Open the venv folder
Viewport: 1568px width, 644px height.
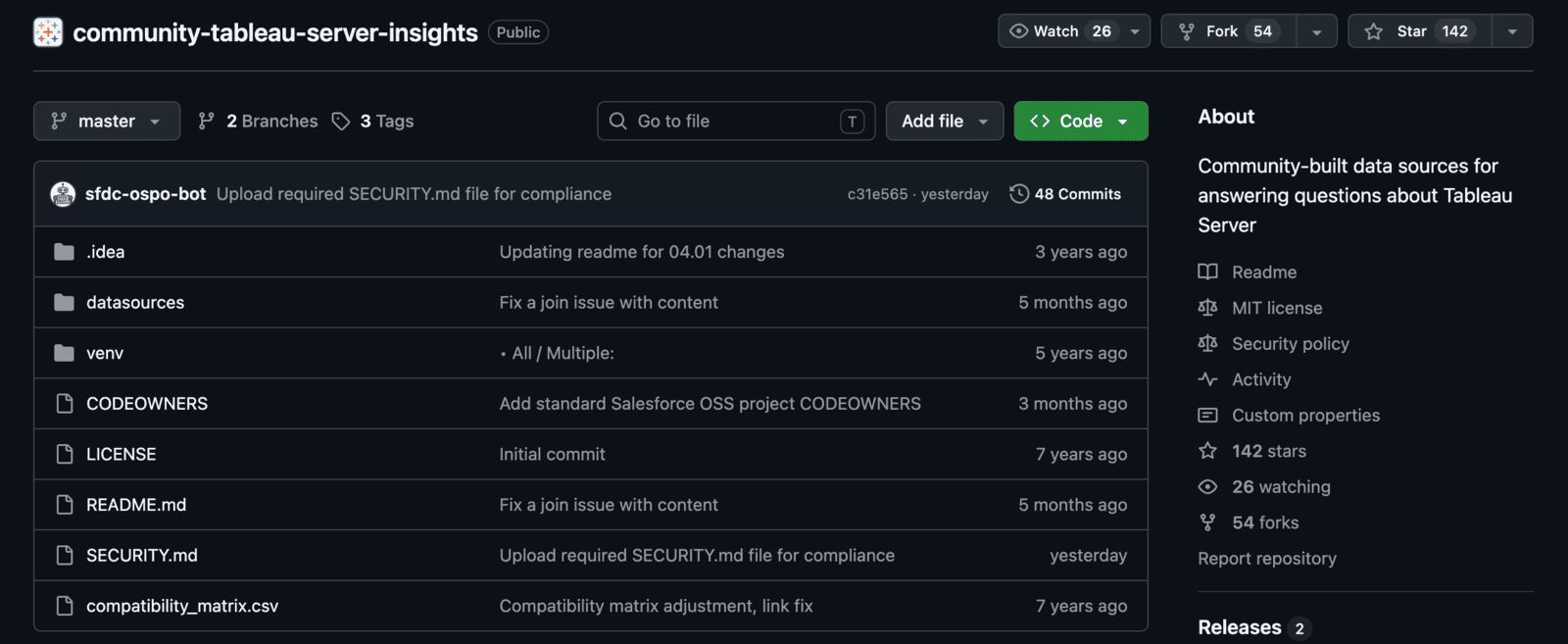105,353
